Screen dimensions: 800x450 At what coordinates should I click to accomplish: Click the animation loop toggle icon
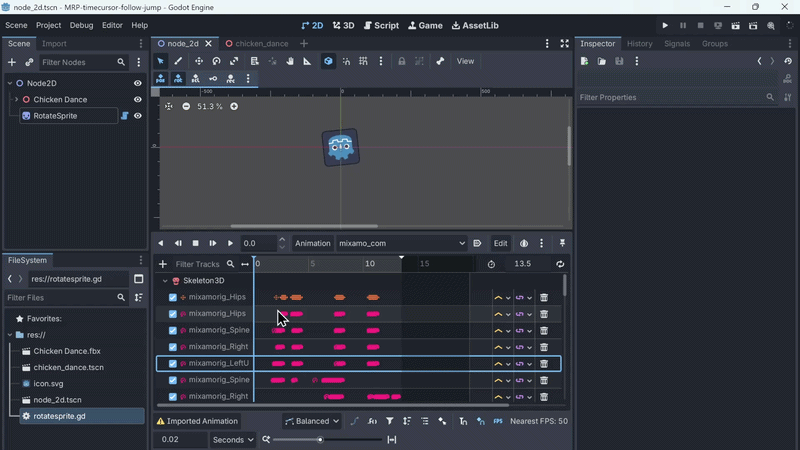pos(560,264)
